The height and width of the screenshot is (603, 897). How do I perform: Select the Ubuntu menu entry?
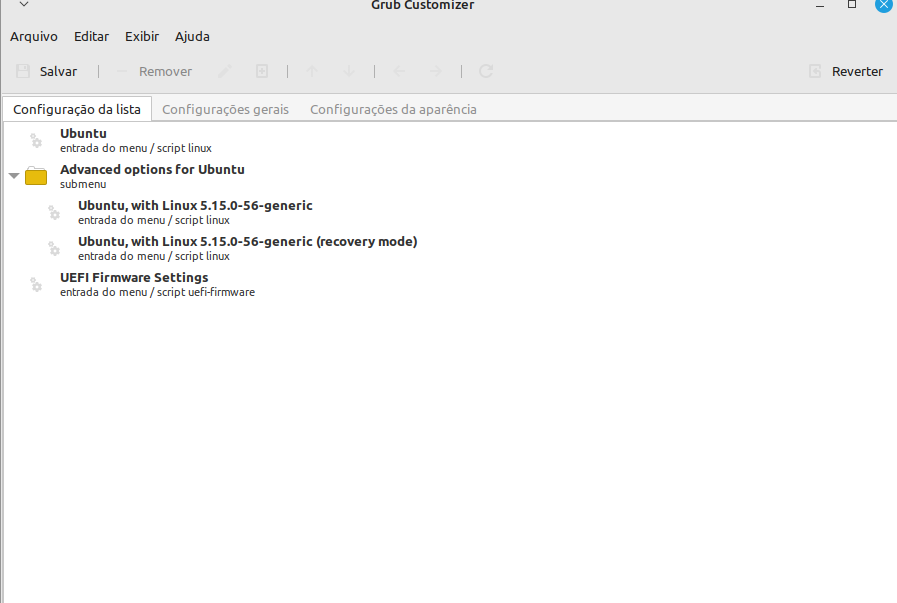[x=450, y=140]
